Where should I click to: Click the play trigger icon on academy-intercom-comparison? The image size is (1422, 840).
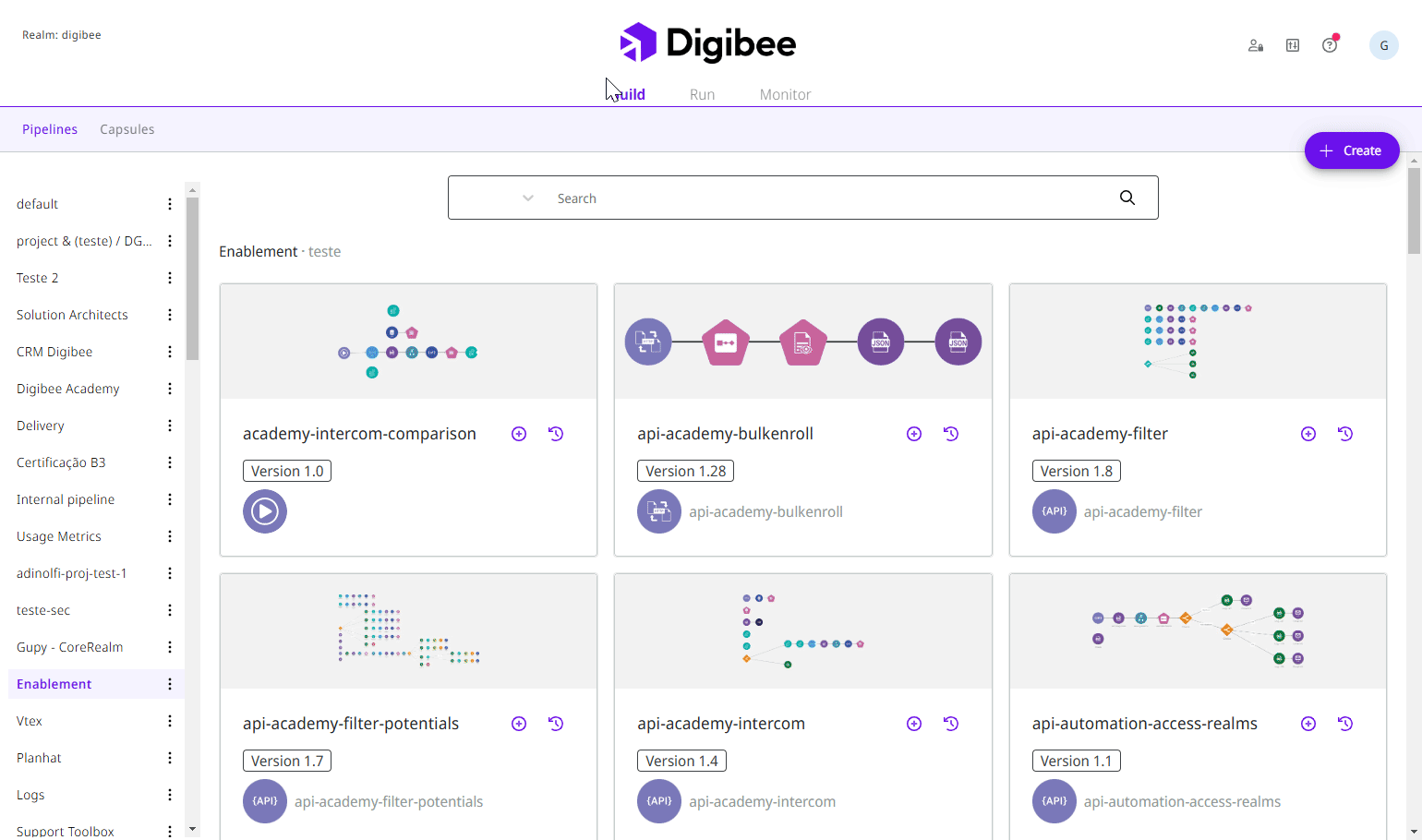[265, 511]
